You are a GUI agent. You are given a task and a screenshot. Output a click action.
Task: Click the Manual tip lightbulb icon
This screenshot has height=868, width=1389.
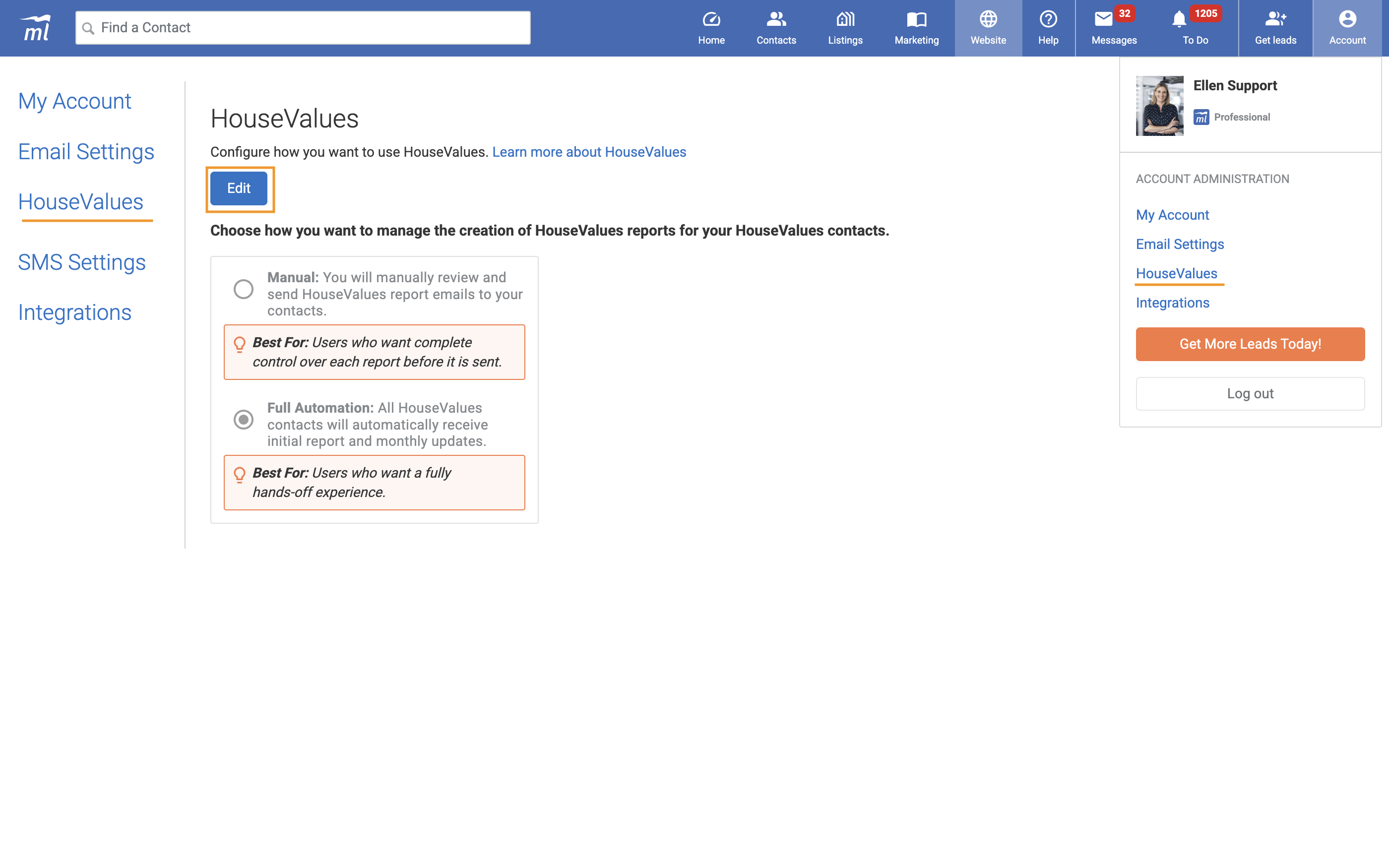239,344
